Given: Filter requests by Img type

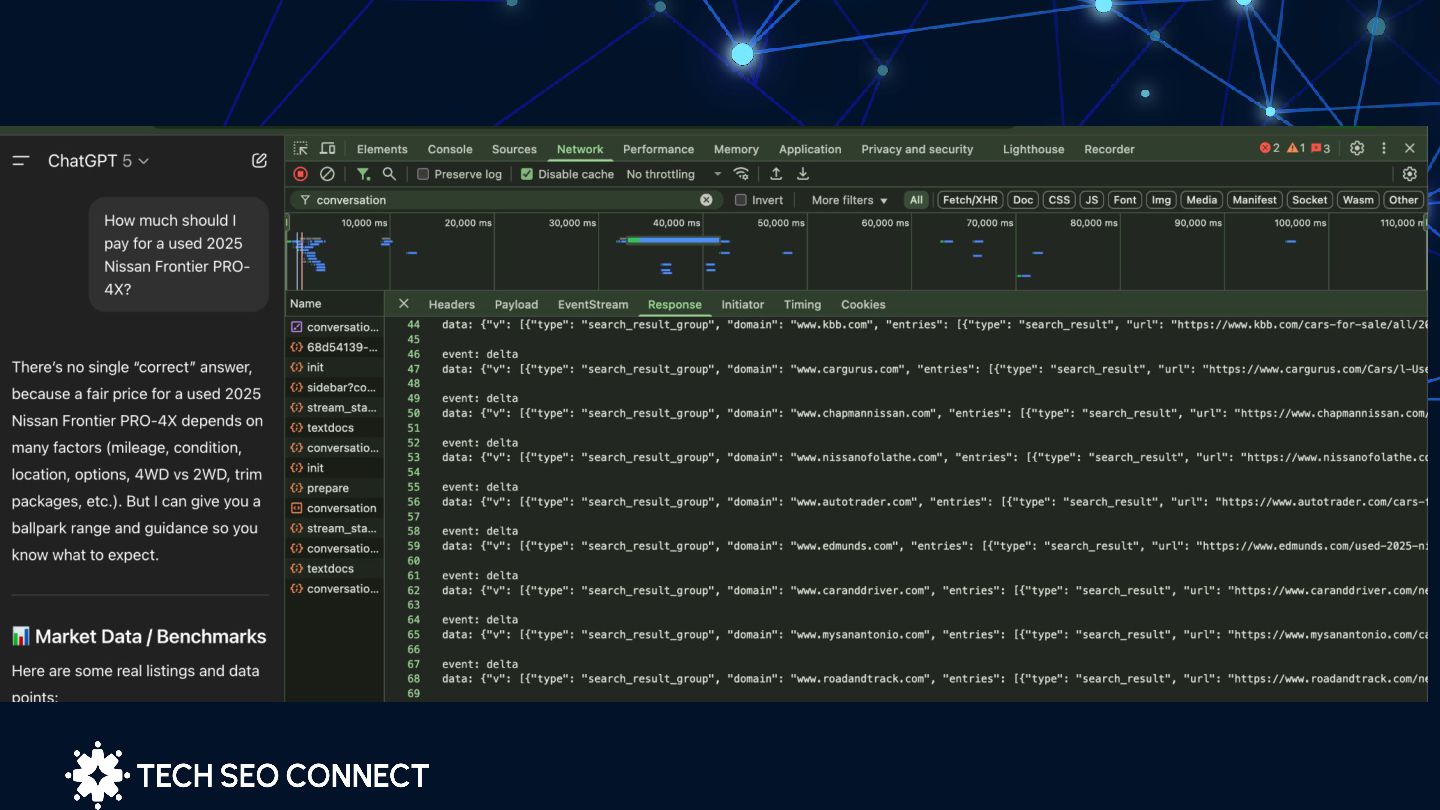Looking at the screenshot, I should (1161, 200).
